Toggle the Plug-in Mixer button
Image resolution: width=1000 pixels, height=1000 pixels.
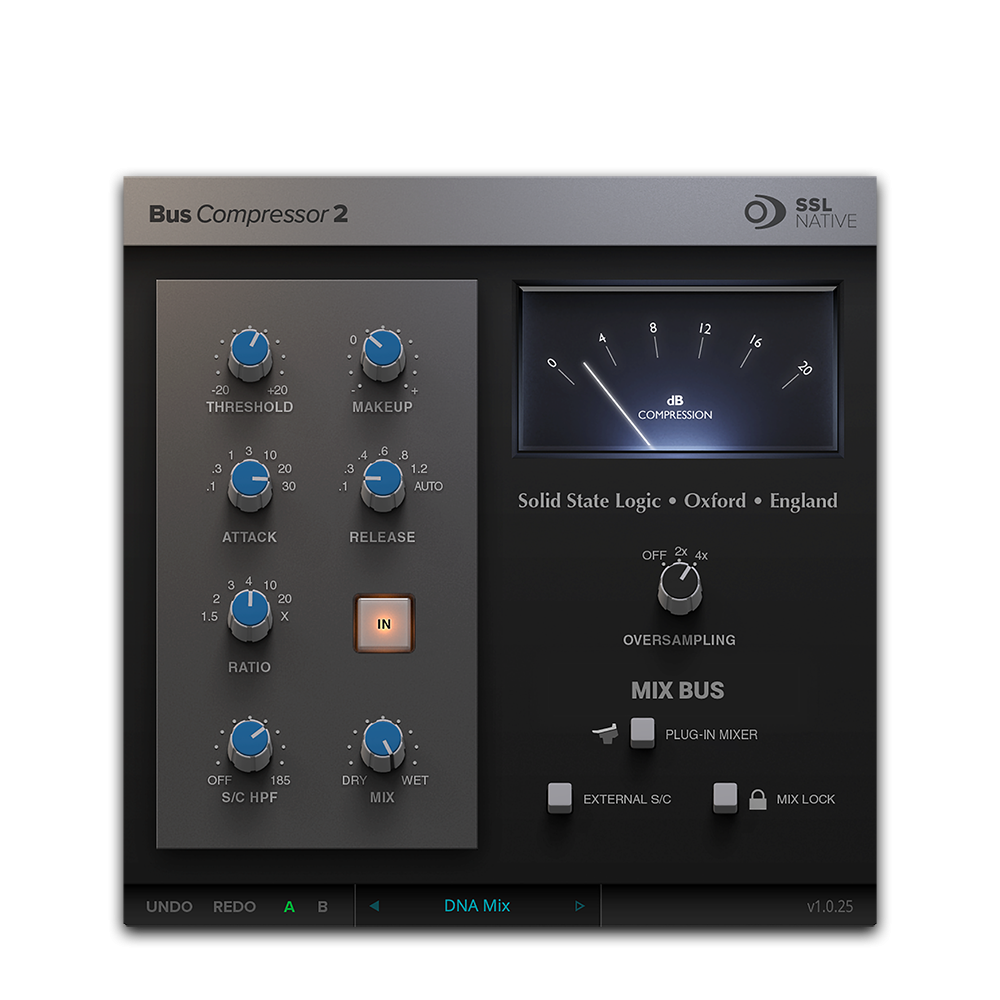coord(642,732)
